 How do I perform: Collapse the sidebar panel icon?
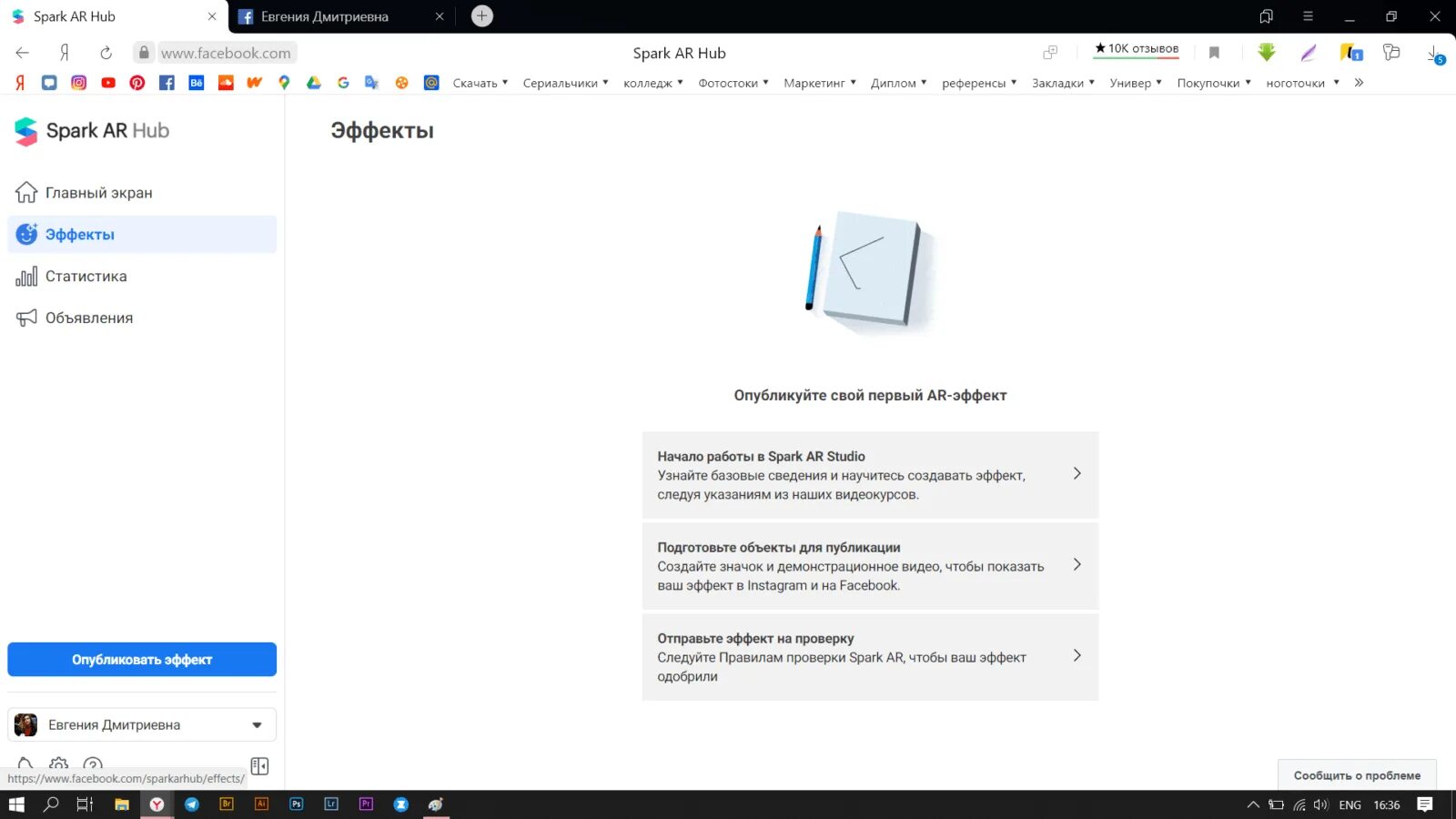click(x=259, y=766)
